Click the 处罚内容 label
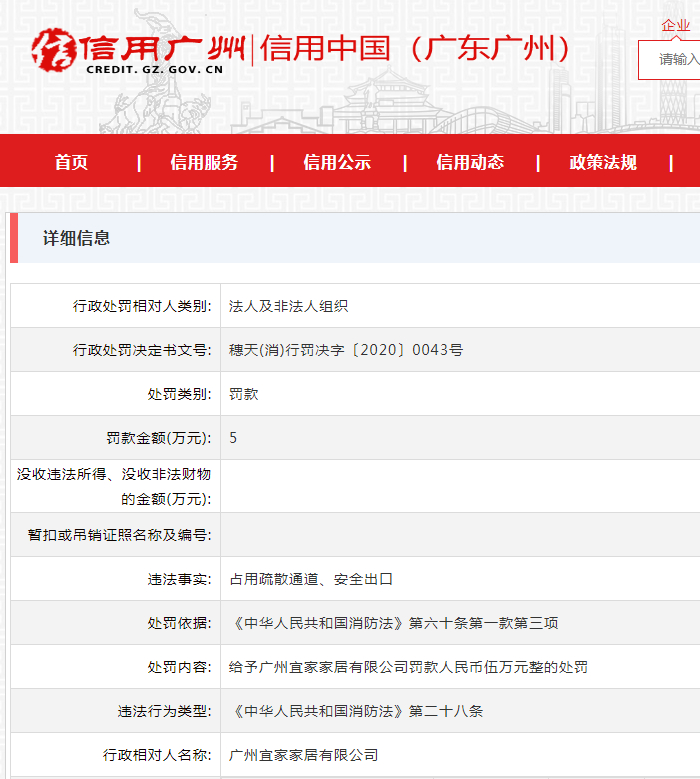 tap(179, 667)
